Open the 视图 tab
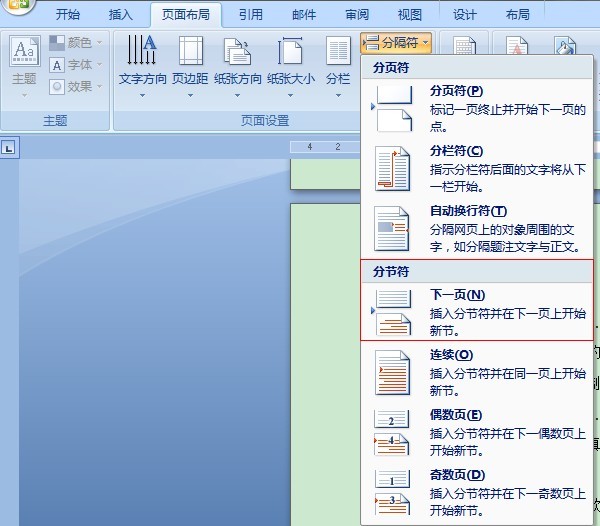 click(x=410, y=15)
